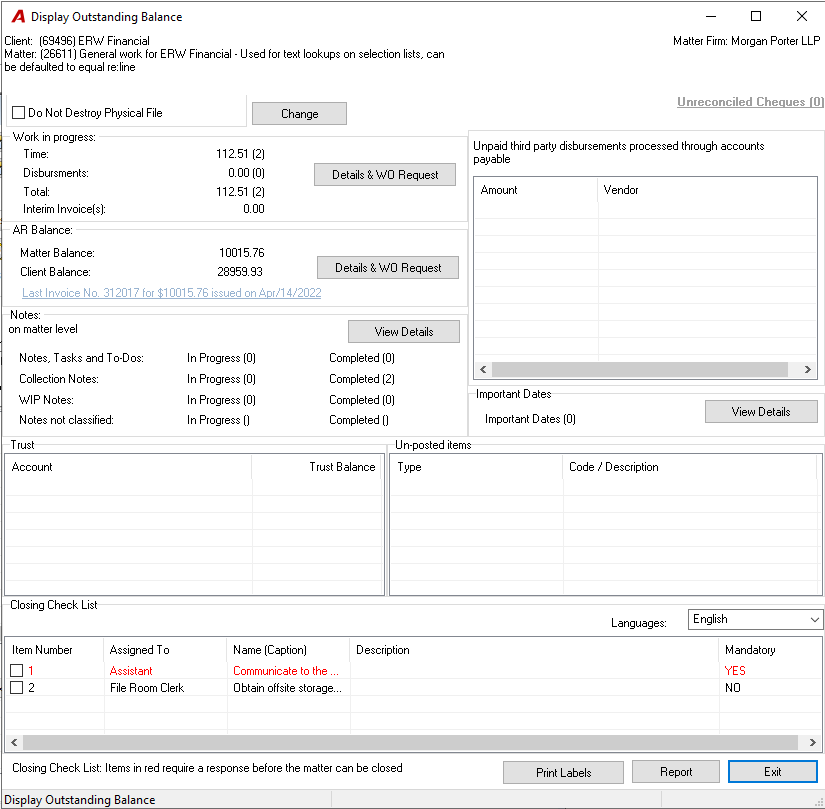Viewport: 825px width, 809px height.
Task: Click left arrow of unpaid disbursements scrollbar
Action: point(483,370)
